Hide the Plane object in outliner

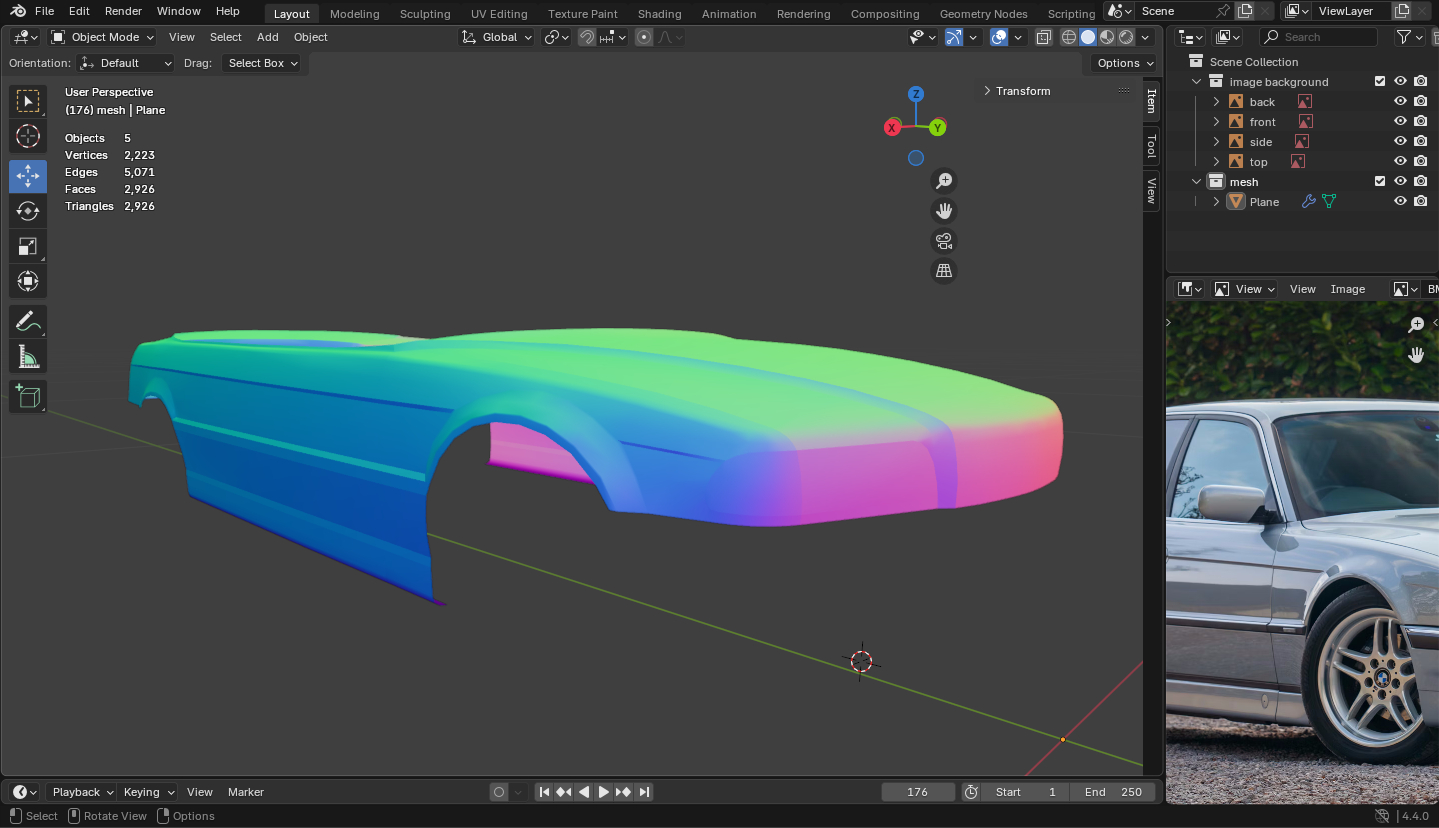click(x=1400, y=201)
